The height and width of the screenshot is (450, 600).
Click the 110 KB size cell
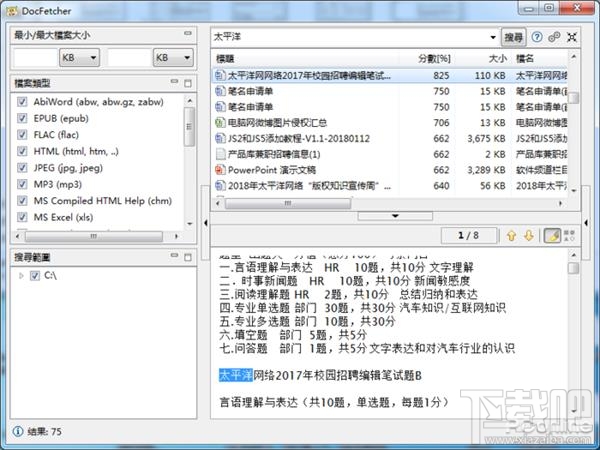(x=490, y=76)
